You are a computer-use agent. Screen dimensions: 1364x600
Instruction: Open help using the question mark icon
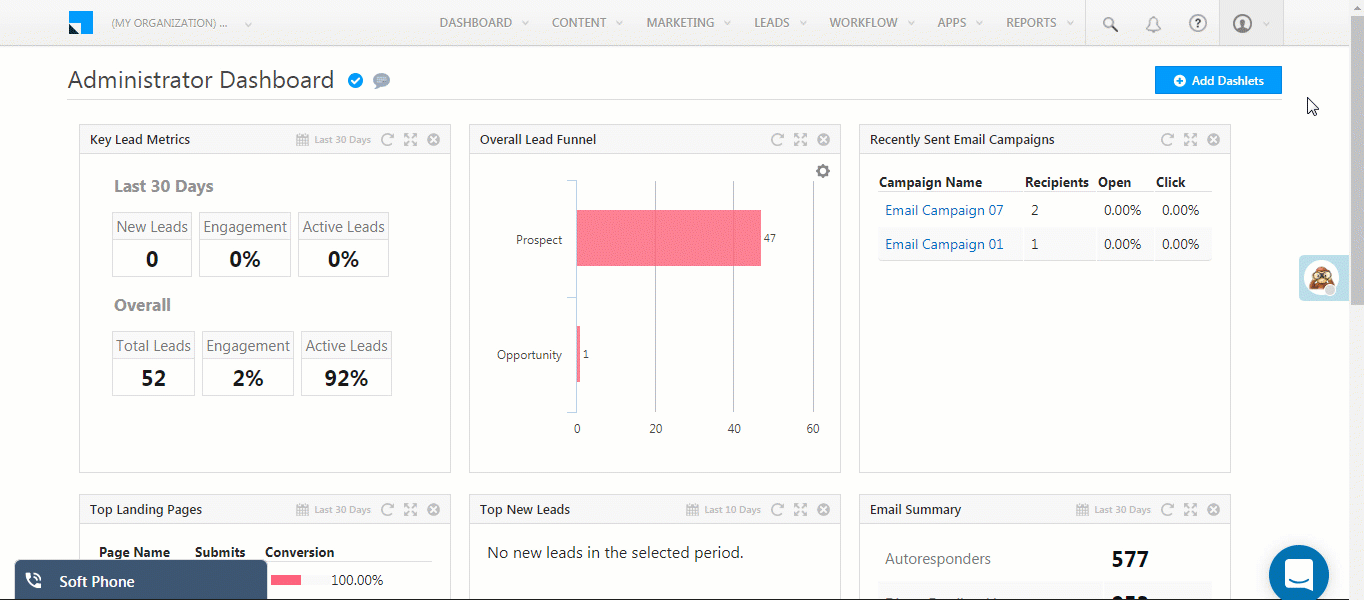(1197, 23)
